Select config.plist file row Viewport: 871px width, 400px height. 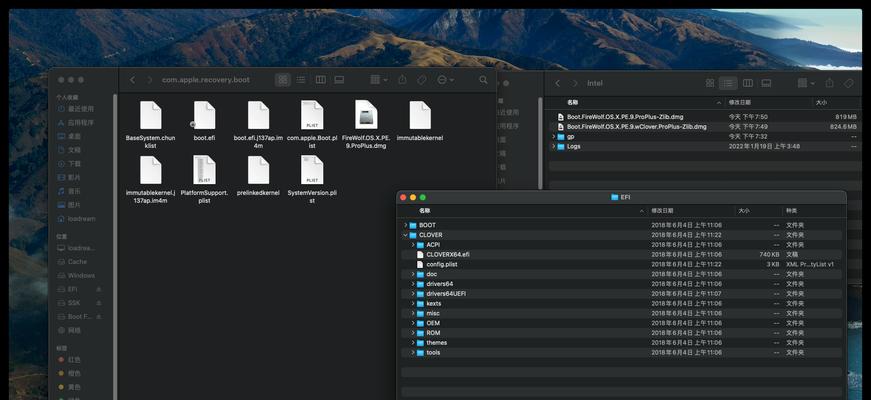click(x=622, y=264)
